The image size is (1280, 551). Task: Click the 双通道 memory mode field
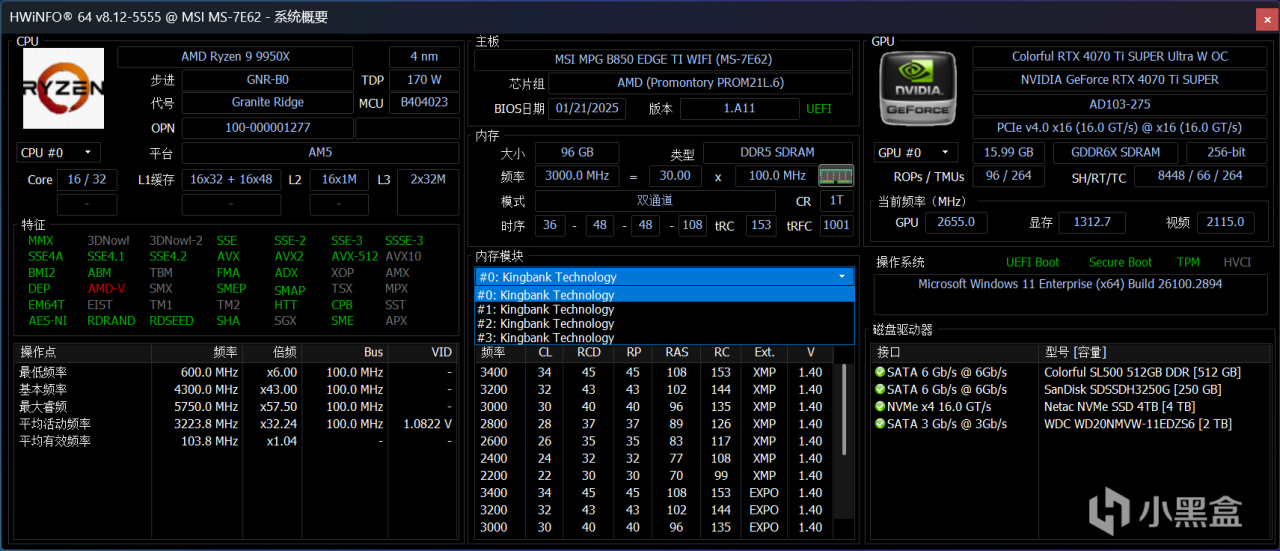(655, 200)
